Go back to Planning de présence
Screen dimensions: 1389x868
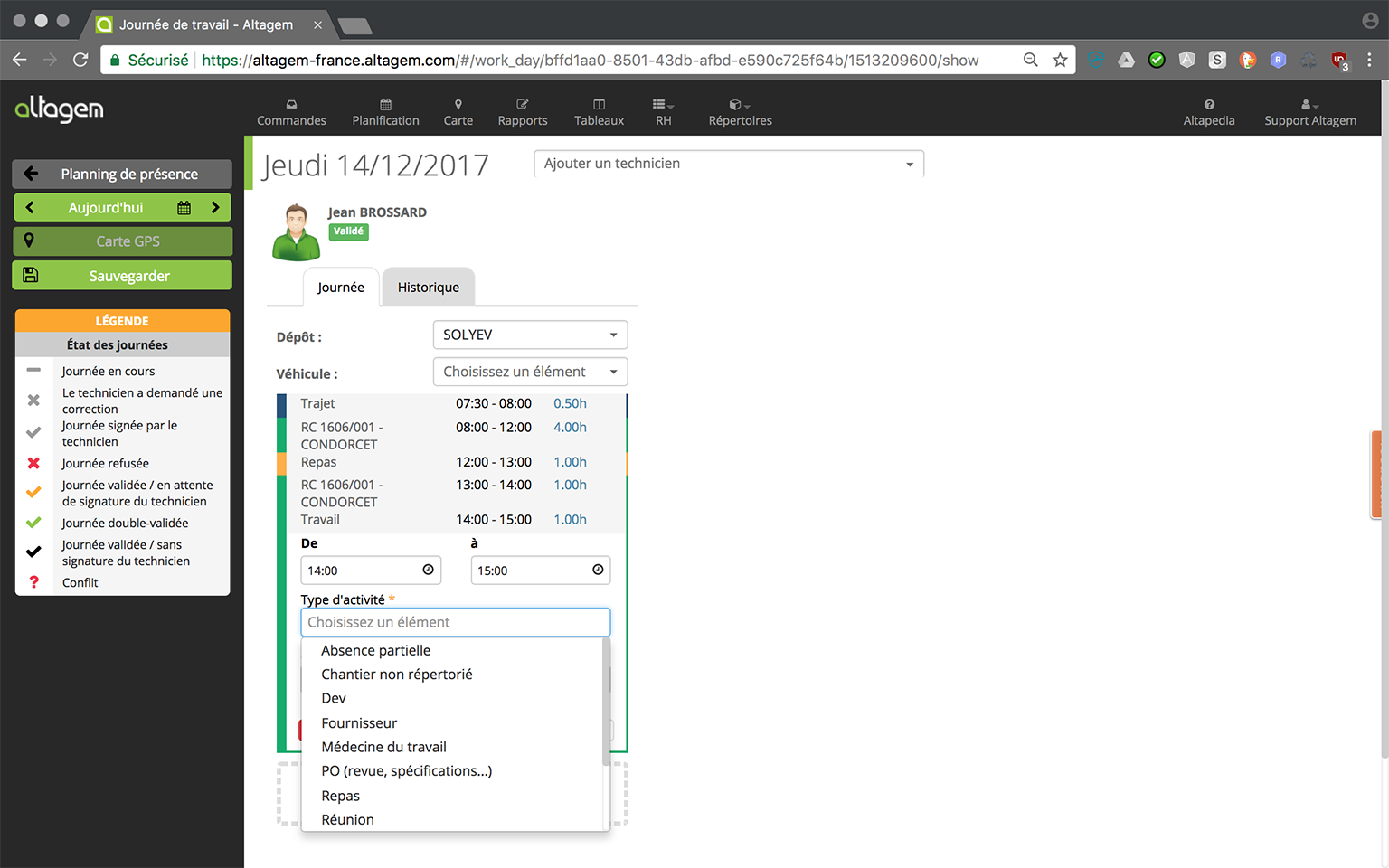tap(122, 174)
